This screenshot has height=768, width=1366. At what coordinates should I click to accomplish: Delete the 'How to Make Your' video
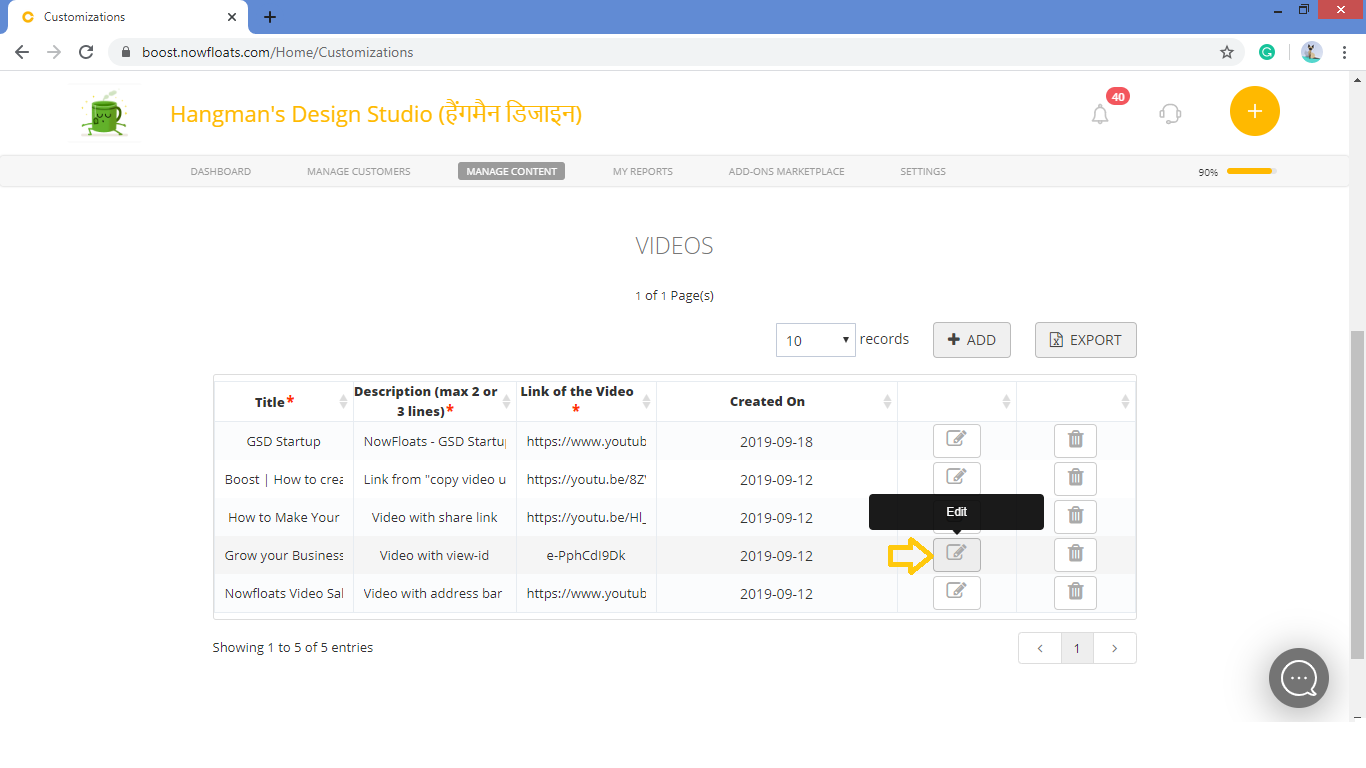1075,517
